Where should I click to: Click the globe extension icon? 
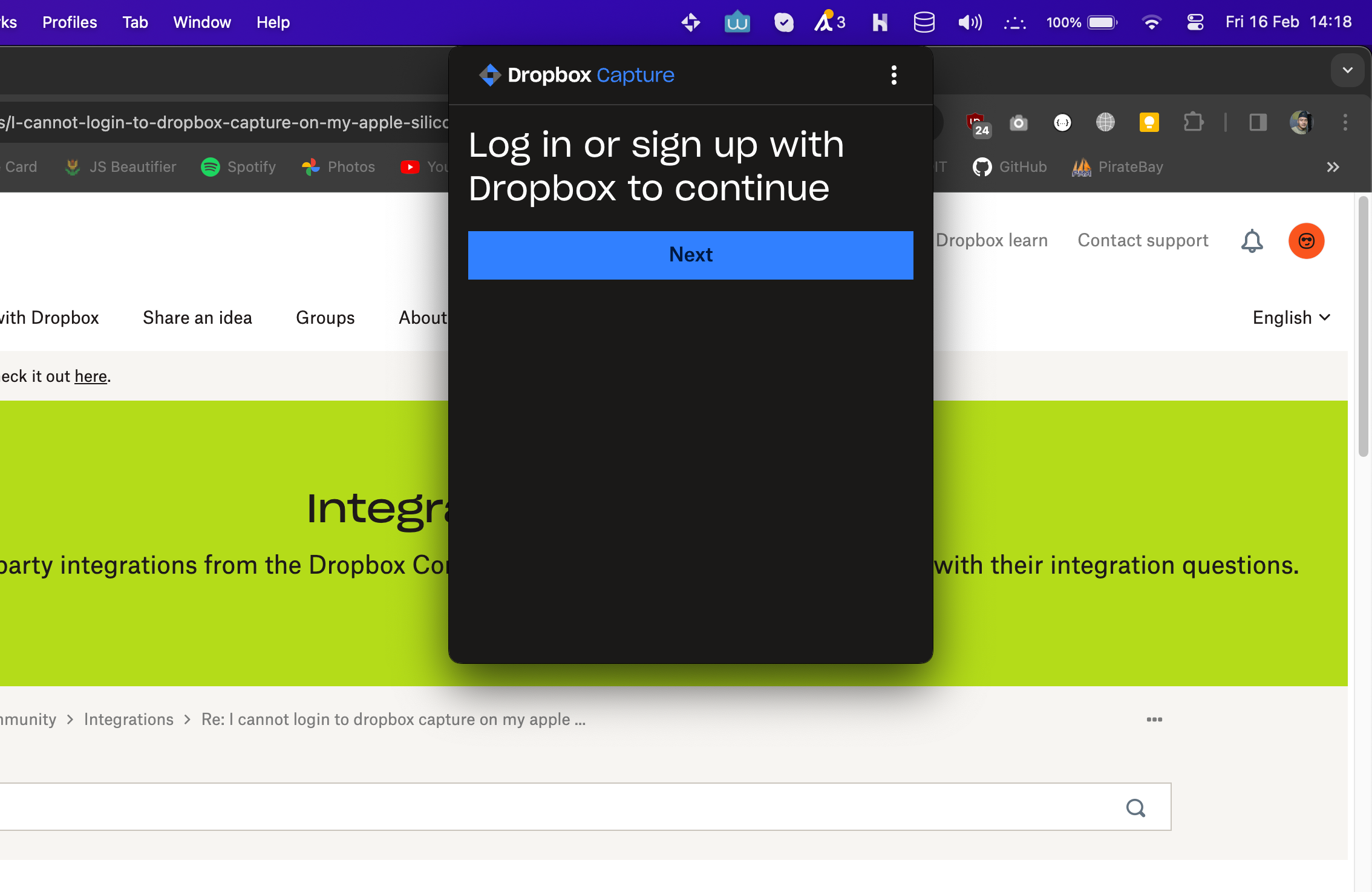click(x=1105, y=123)
